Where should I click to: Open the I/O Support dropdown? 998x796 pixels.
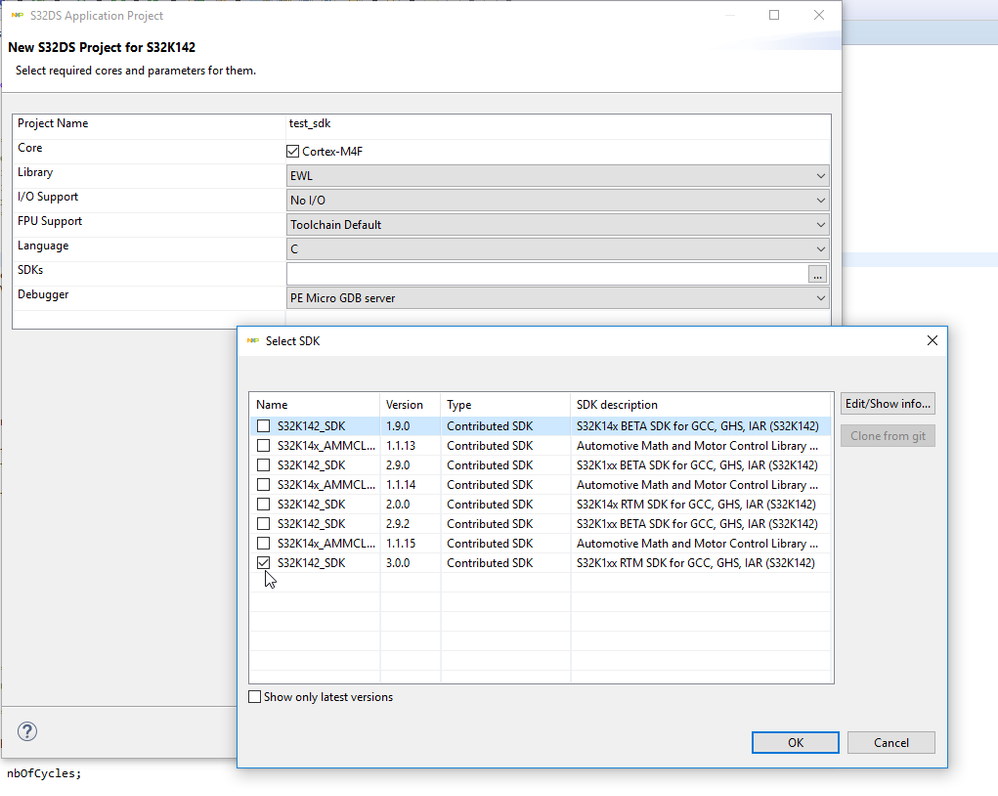[558, 200]
